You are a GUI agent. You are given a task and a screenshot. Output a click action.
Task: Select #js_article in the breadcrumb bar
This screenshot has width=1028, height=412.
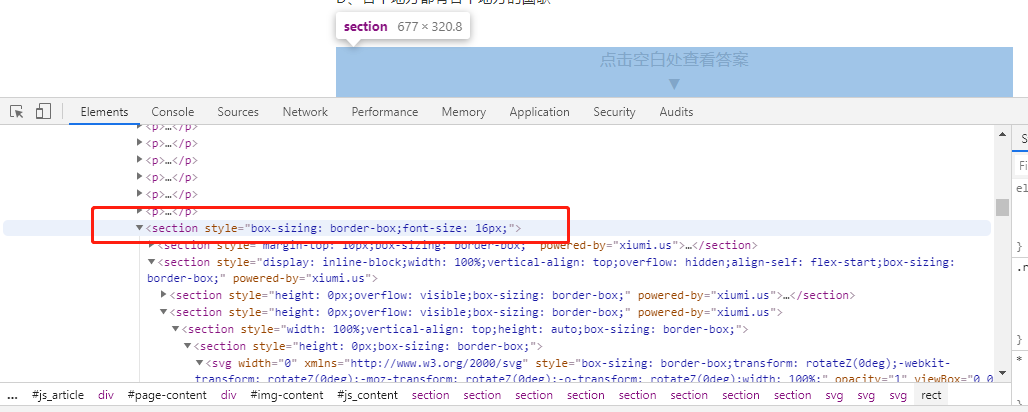(x=59, y=395)
